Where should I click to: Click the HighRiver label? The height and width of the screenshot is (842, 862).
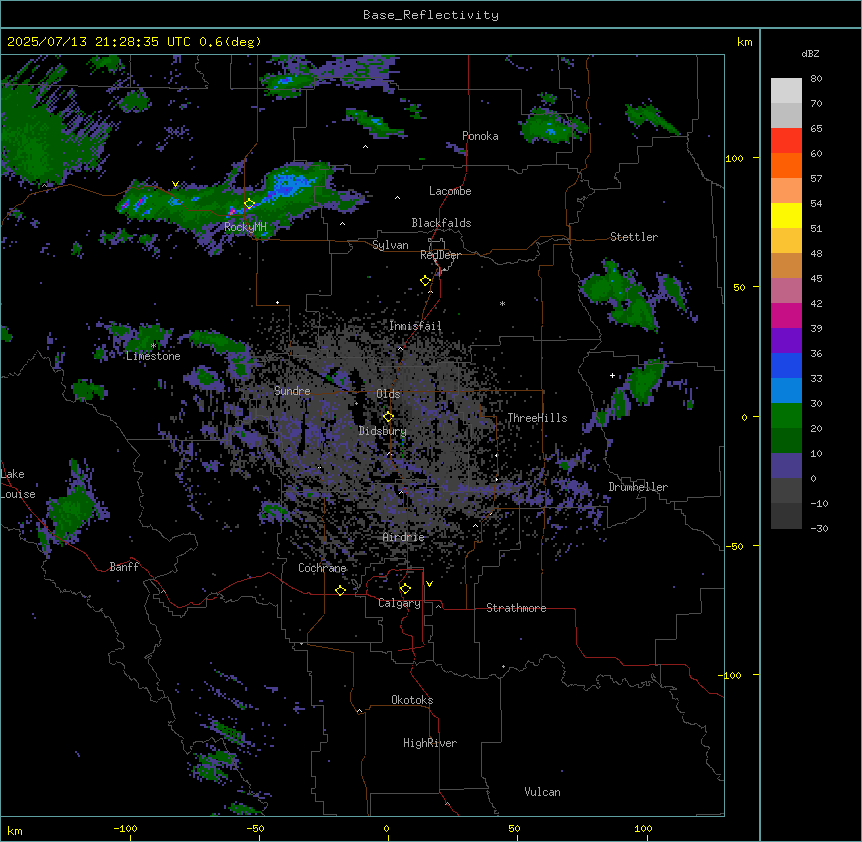(430, 743)
